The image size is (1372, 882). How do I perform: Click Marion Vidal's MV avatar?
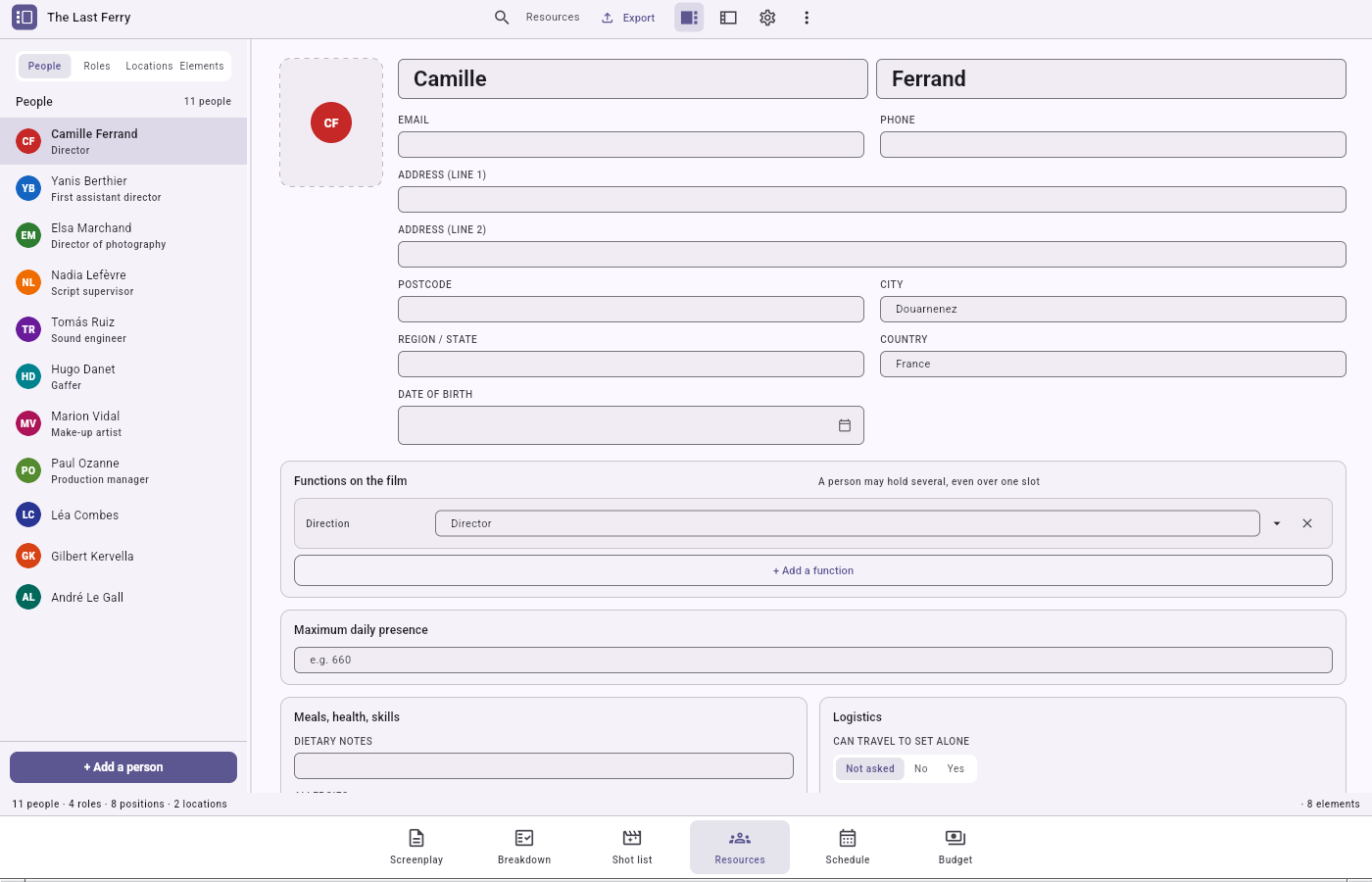pyautogui.click(x=28, y=423)
